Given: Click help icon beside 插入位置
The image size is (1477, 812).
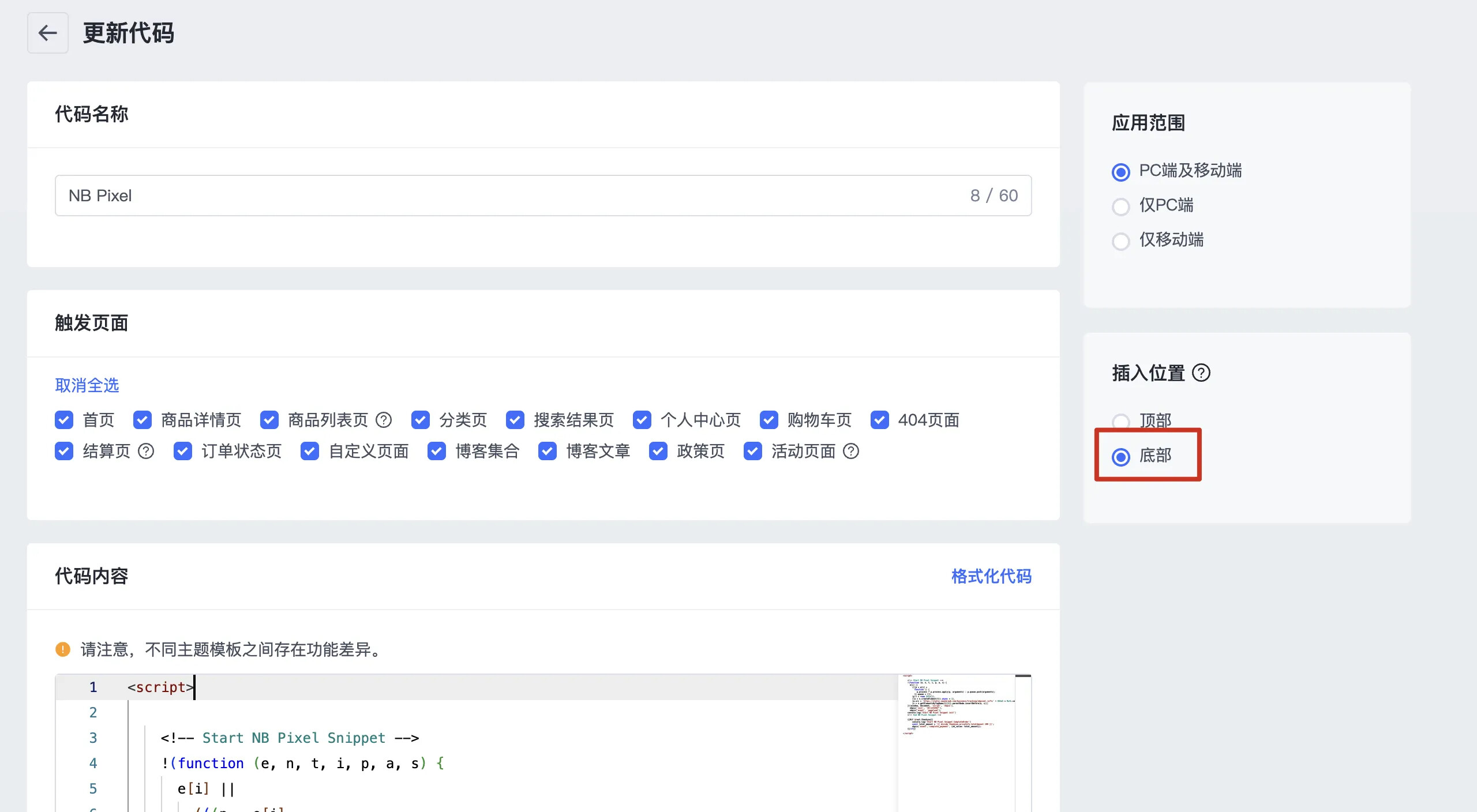Looking at the screenshot, I should pos(1201,373).
